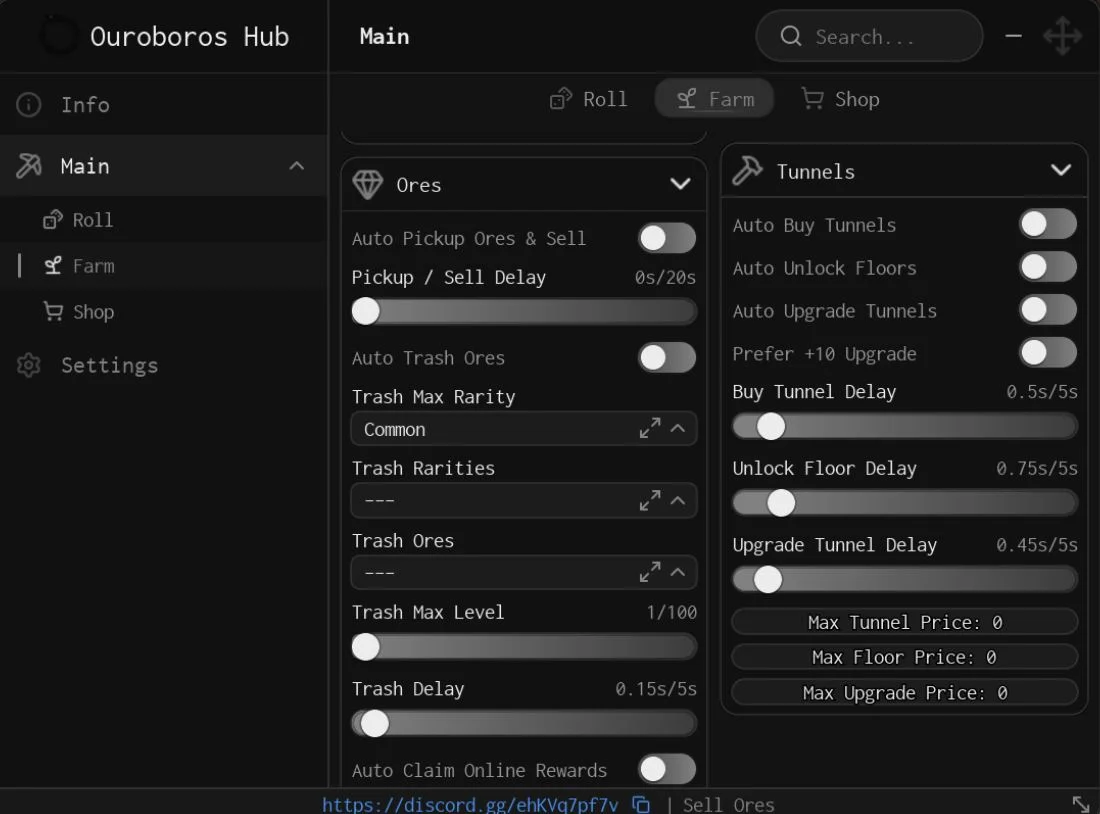Click the Info circle icon in sidebar
This screenshot has width=1100, height=814.
[x=29, y=105]
